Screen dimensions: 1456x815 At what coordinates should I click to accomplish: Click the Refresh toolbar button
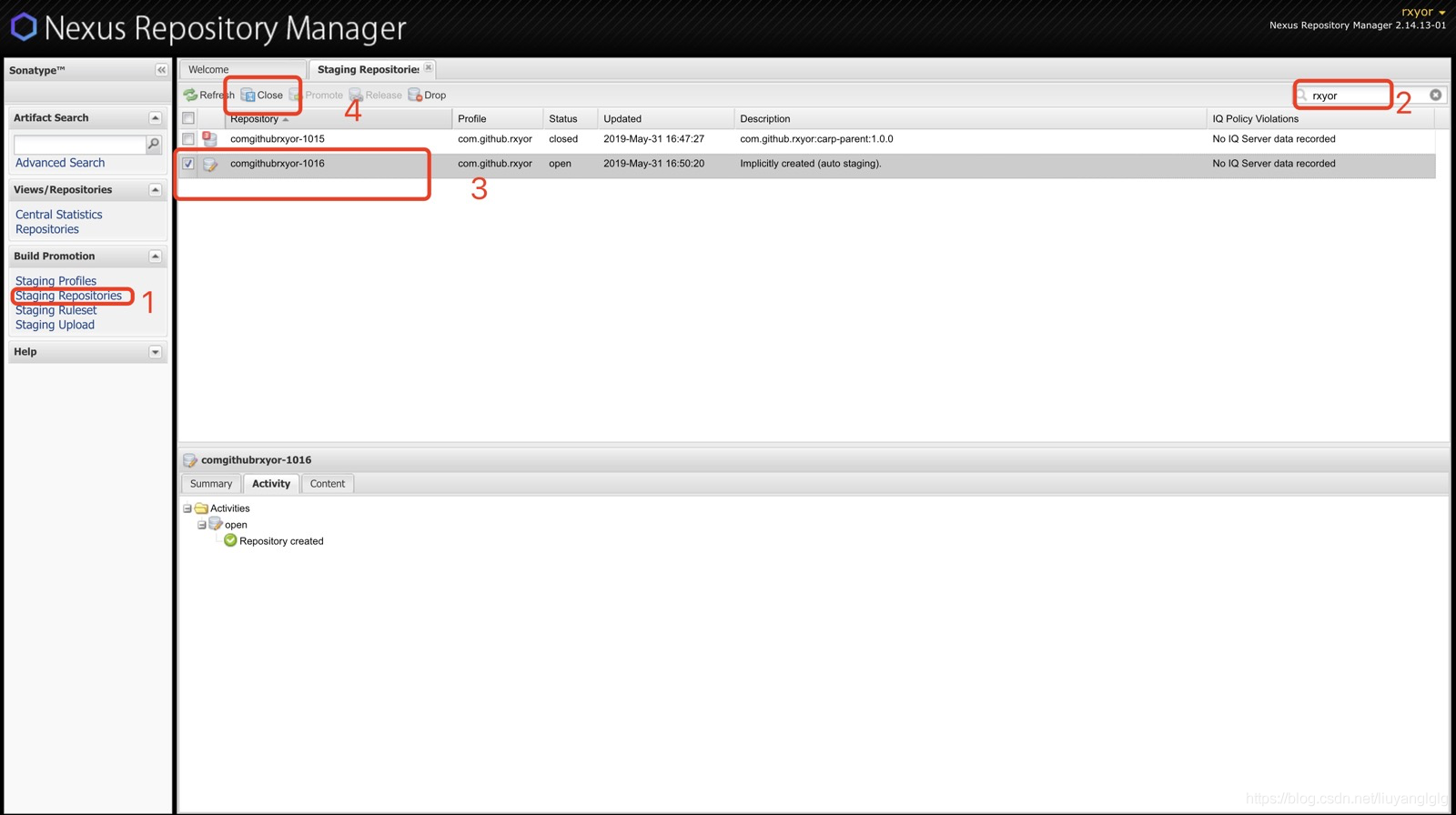coord(208,95)
